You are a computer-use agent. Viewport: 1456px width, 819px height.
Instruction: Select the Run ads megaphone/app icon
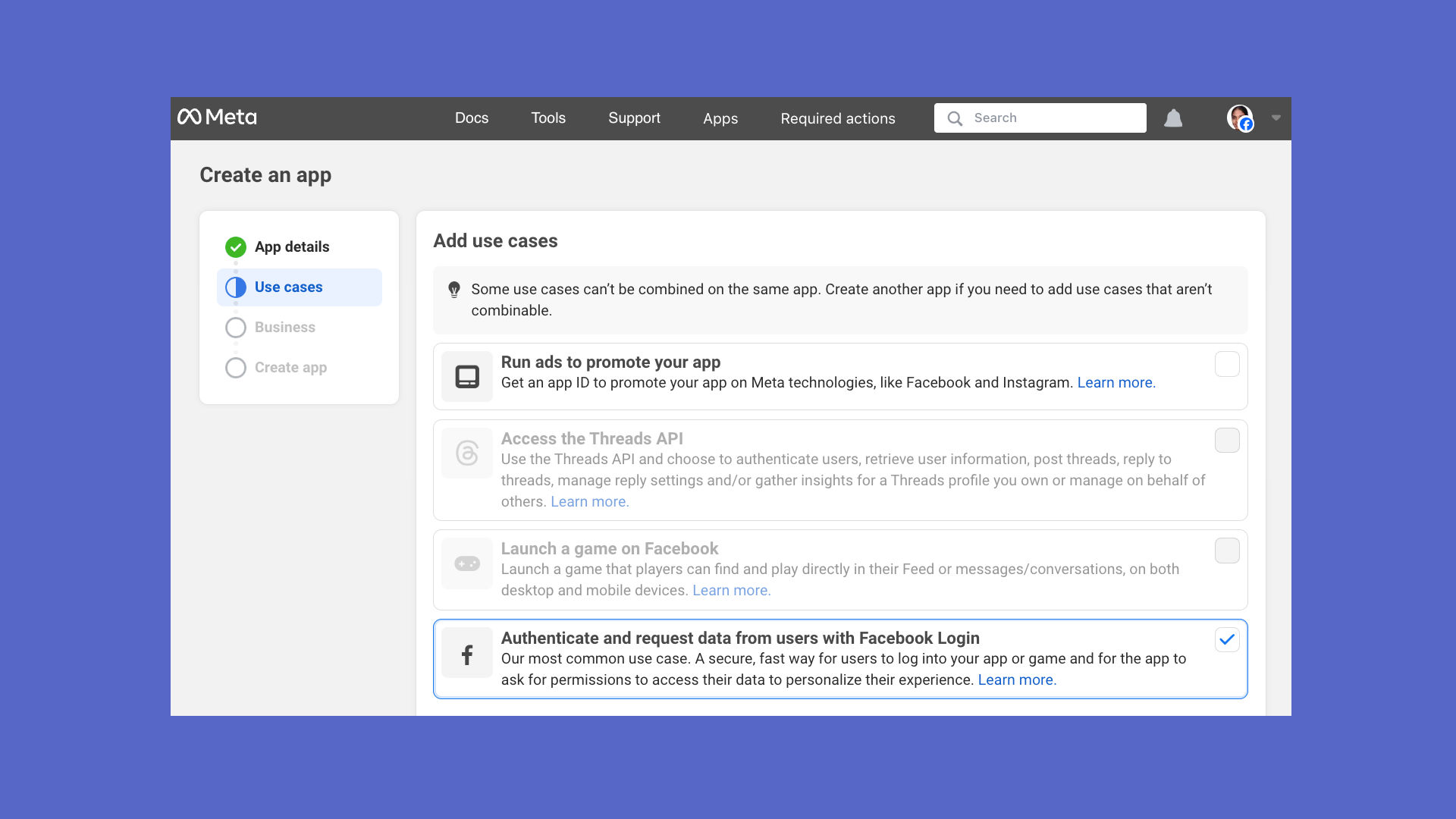tap(466, 375)
